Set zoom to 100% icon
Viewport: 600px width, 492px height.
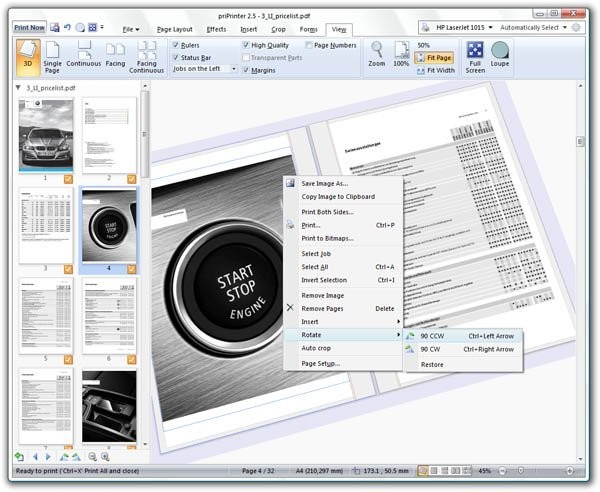tap(402, 54)
